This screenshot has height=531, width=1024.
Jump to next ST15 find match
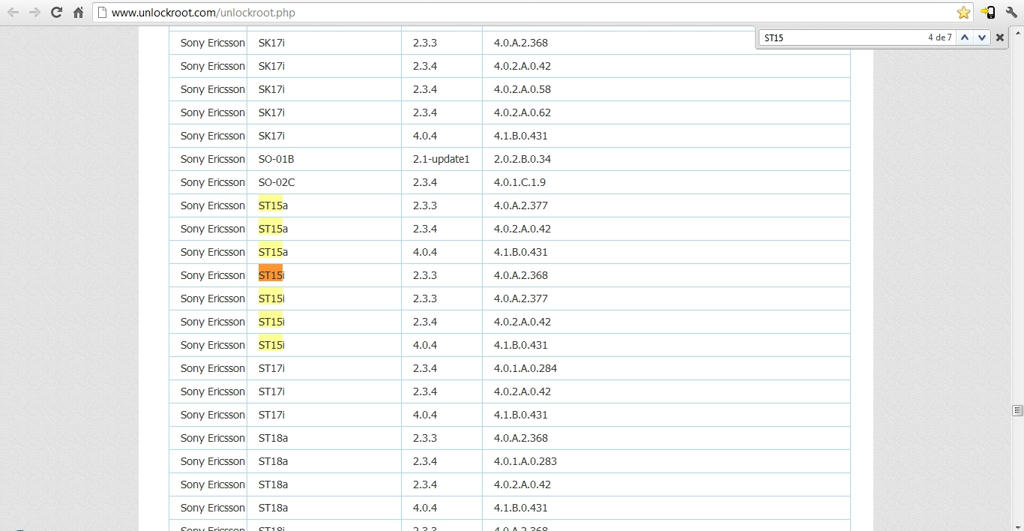(982, 38)
